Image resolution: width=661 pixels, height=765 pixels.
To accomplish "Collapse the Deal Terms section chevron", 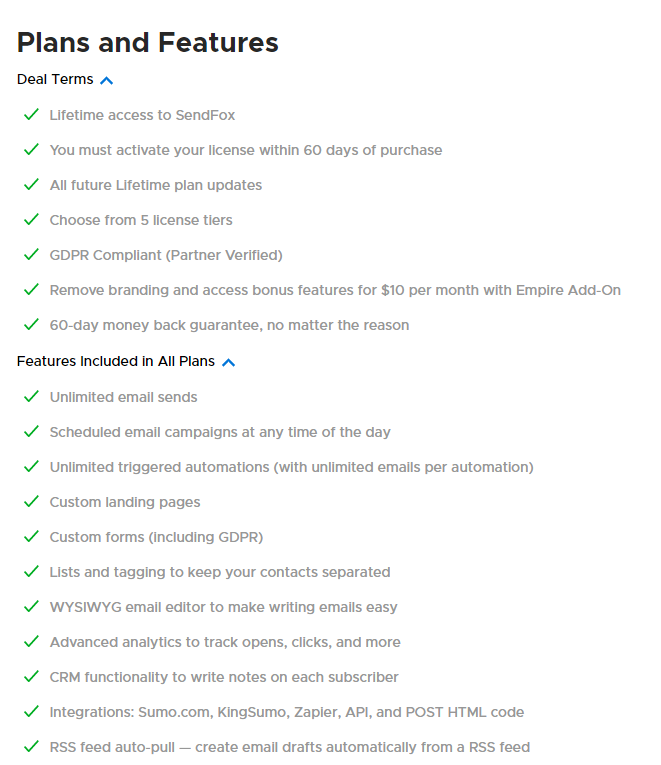I will click(107, 80).
